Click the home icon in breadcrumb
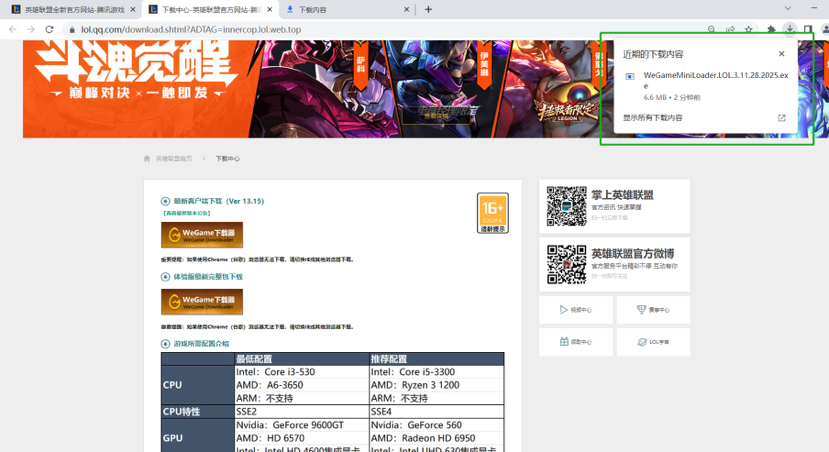The height and width of the screenshot is (452, 829). (148, 159)
